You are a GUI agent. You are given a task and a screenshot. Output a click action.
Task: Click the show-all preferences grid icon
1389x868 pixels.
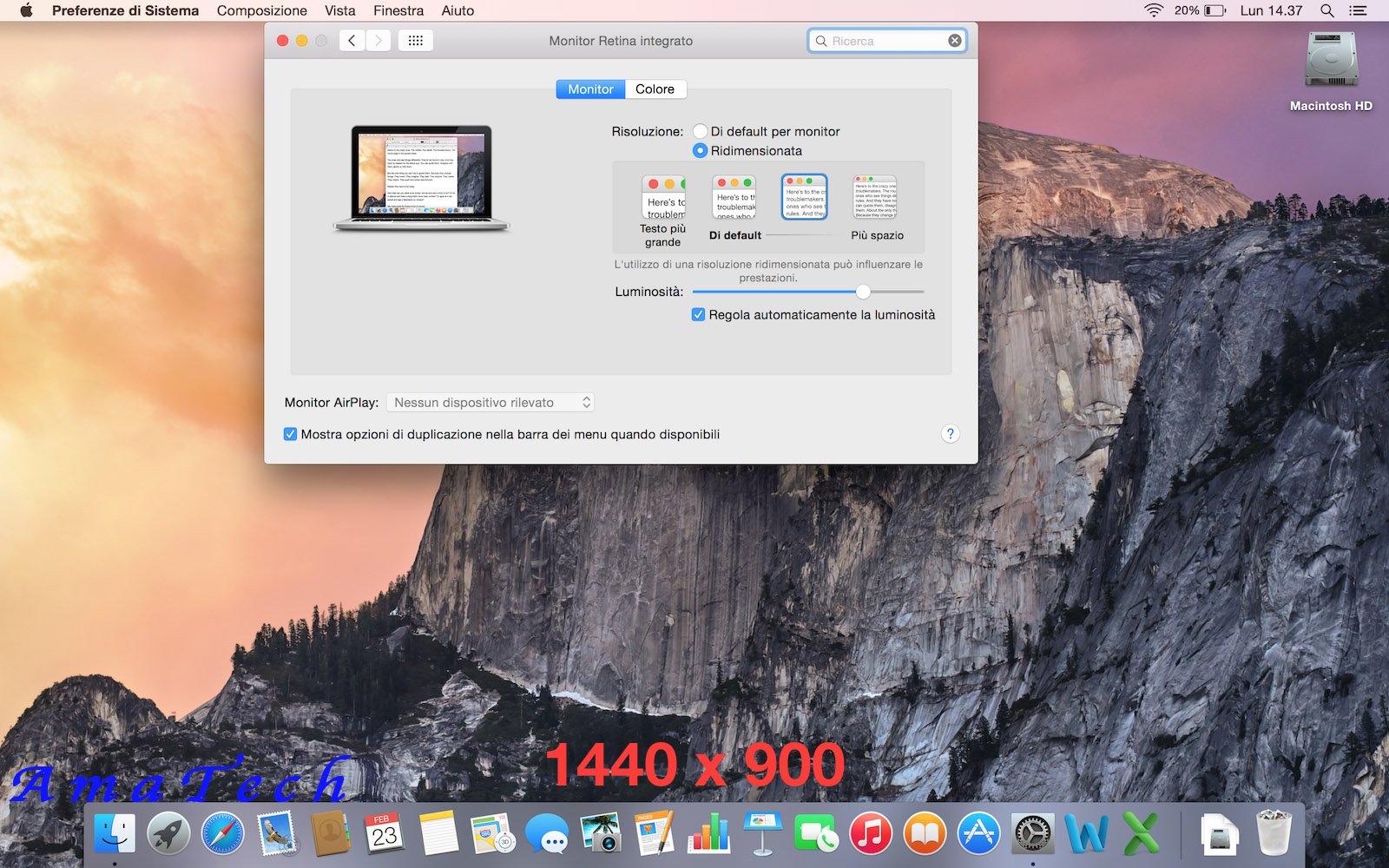click(415, 40)
